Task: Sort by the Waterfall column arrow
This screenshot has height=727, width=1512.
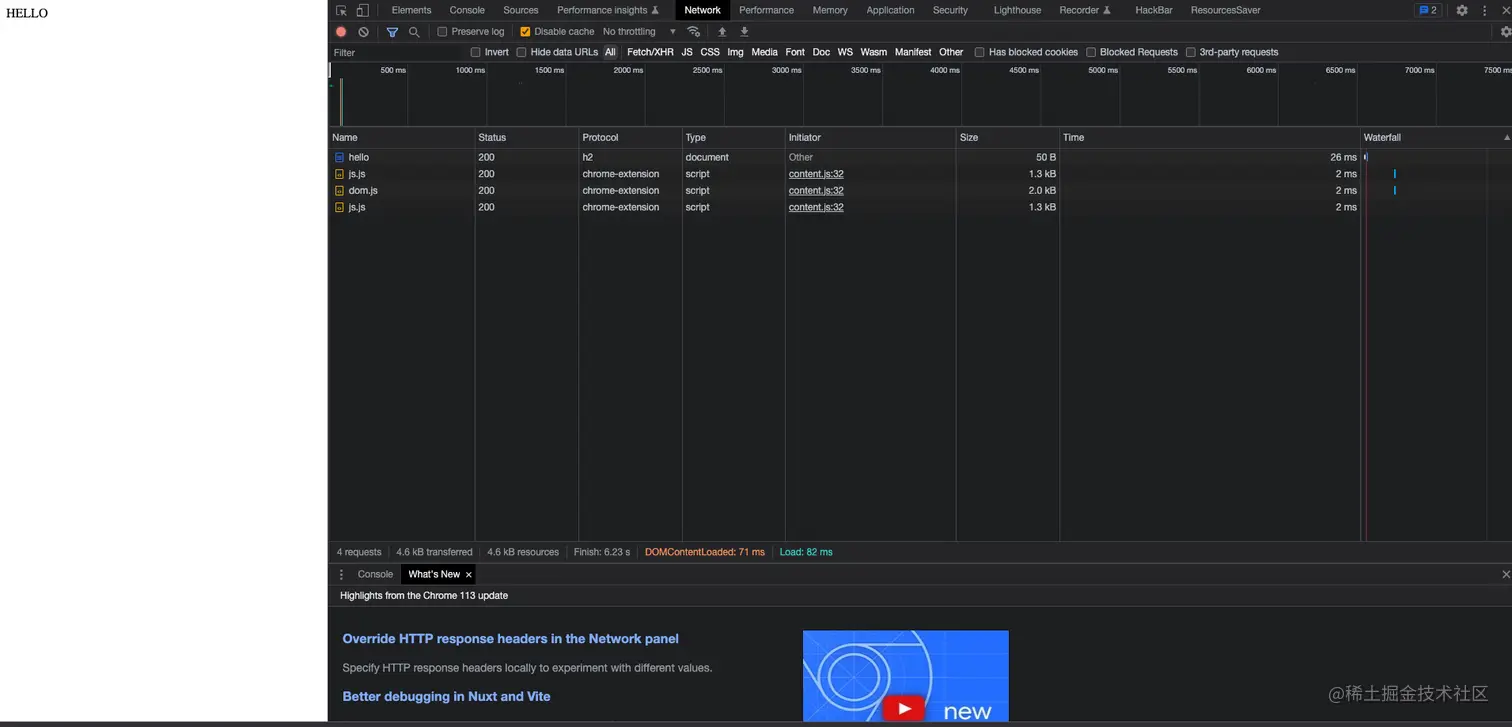Action: 1506,137
